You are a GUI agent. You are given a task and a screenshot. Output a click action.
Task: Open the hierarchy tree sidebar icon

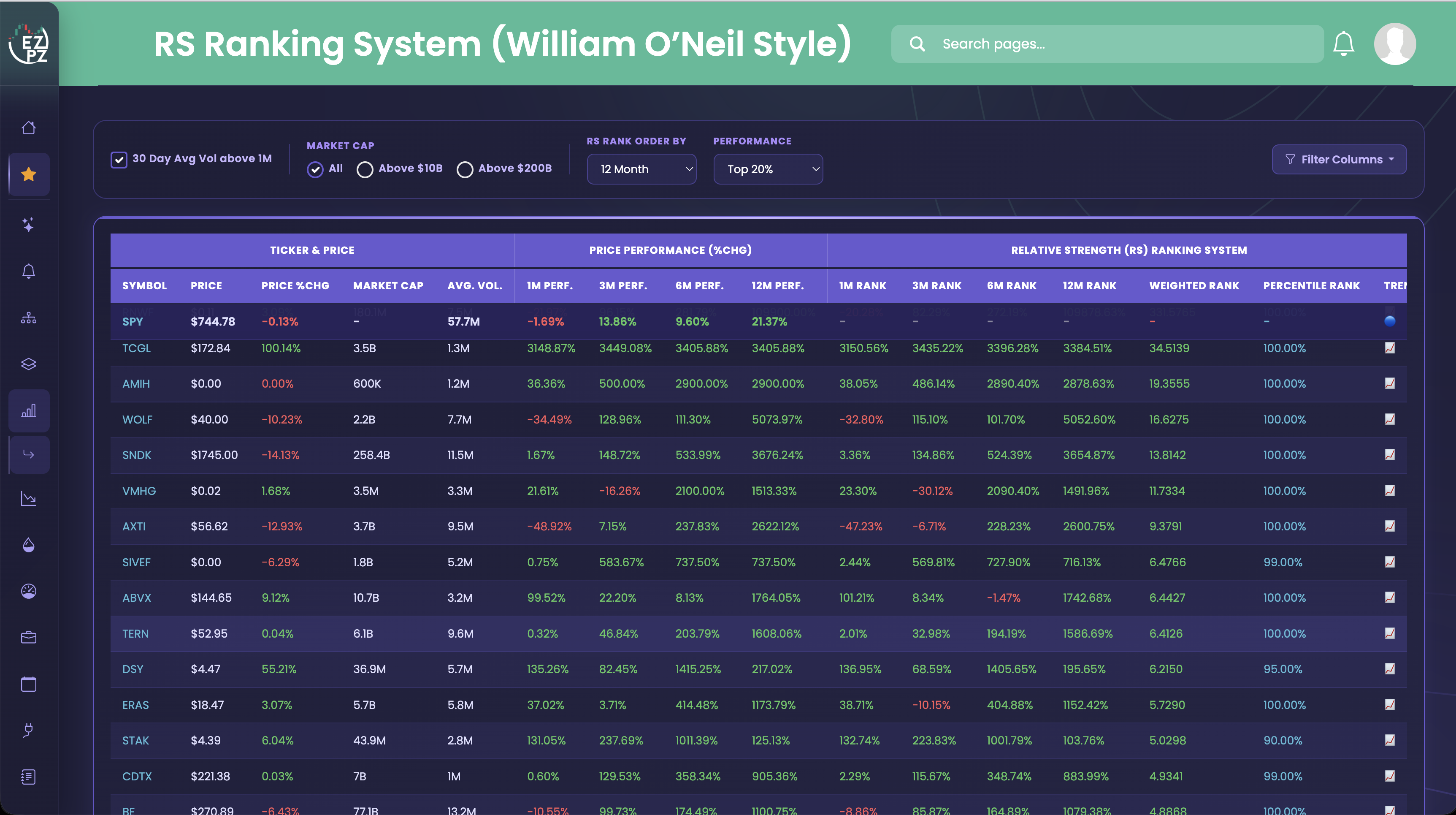click(x=29, y=318)
